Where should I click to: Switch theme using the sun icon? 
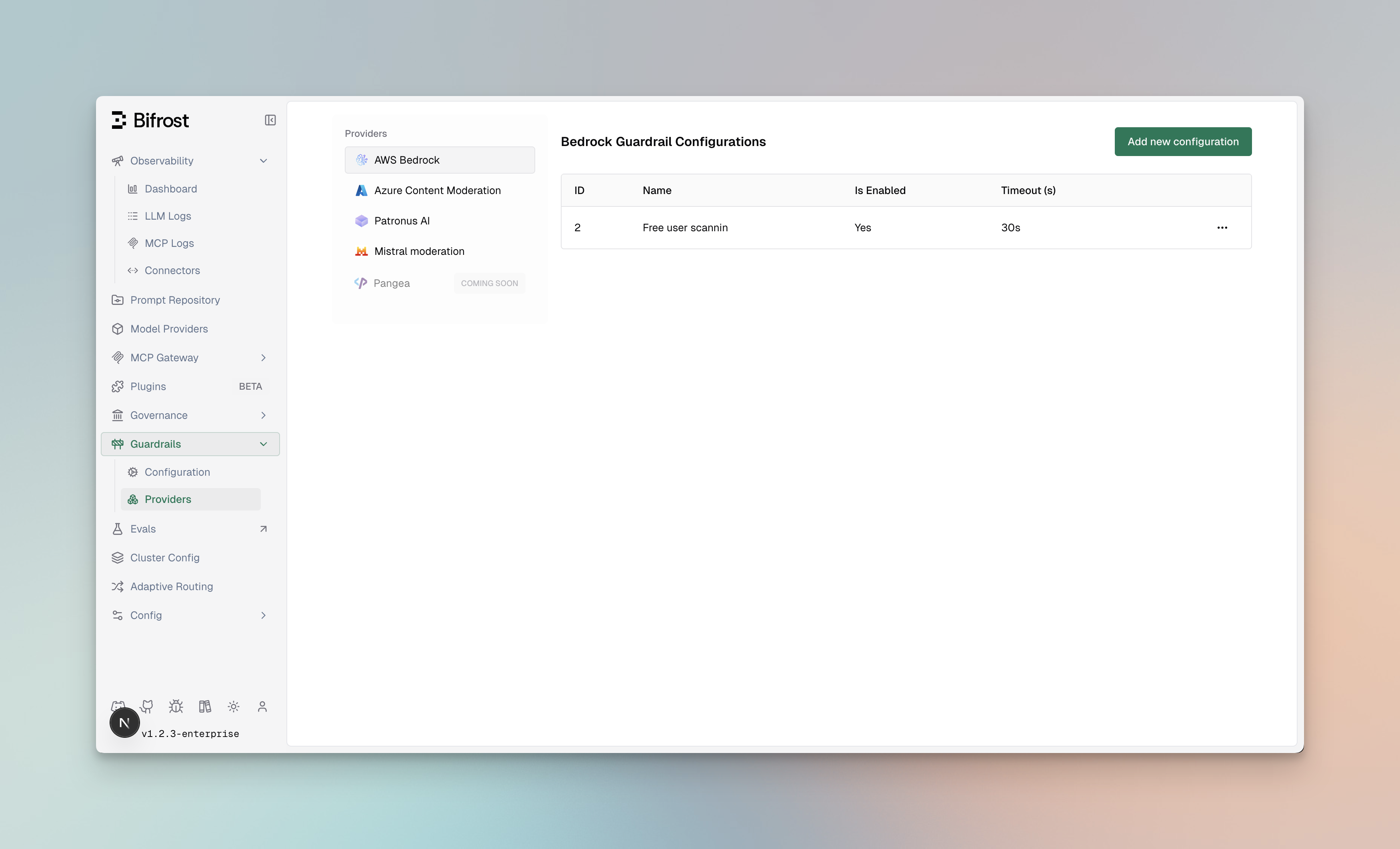233,706
